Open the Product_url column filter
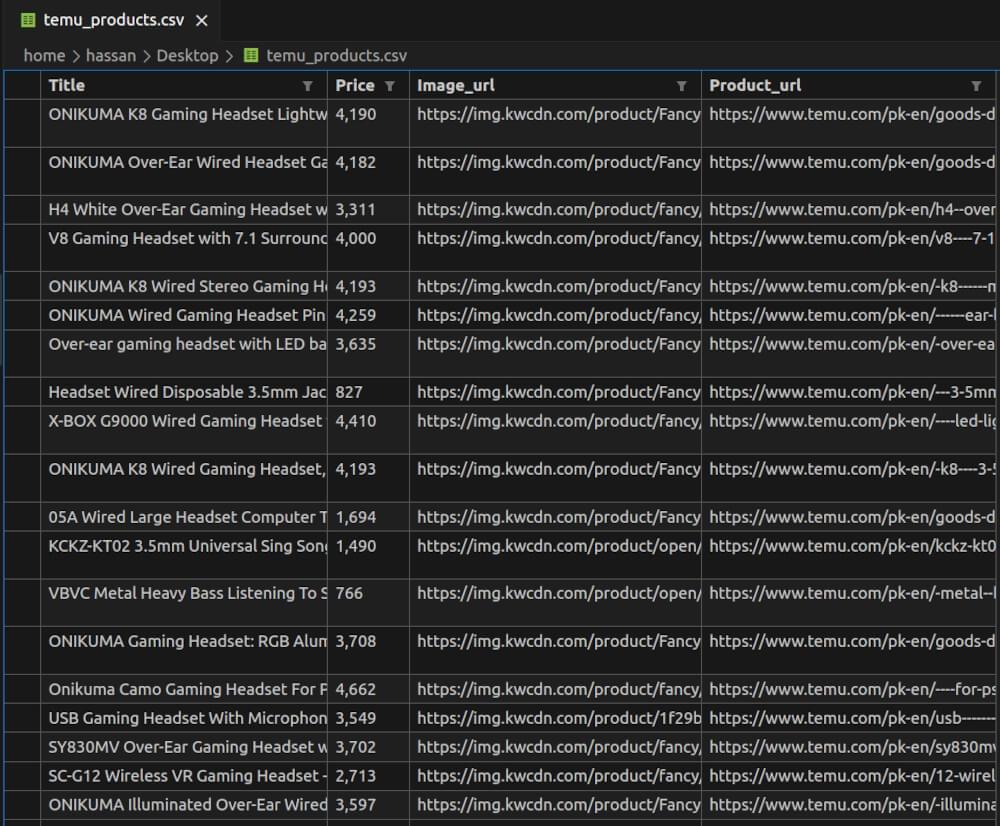 975,85
